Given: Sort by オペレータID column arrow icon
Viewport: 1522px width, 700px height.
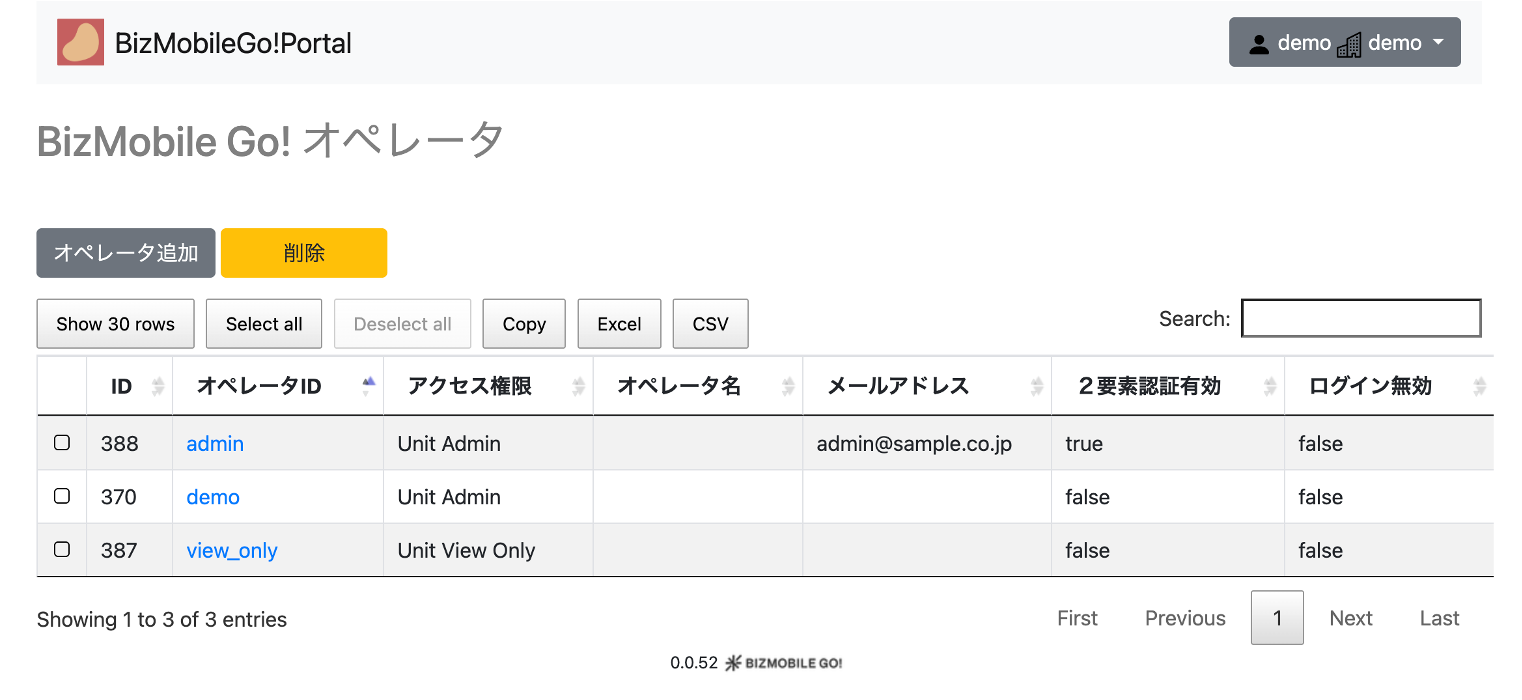Looking at the screenshot, I should tap(368, 386).
